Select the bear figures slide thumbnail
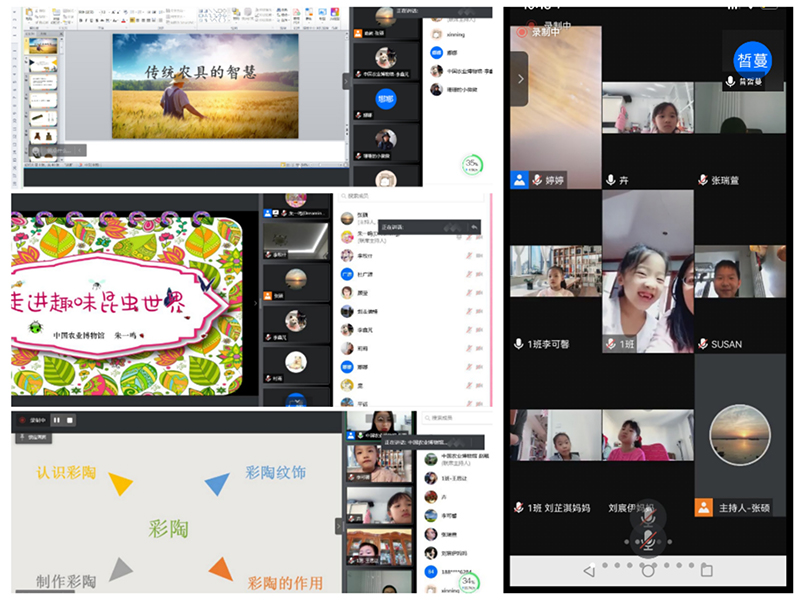Viewport: 800px width, 600px height. (43, 136)
